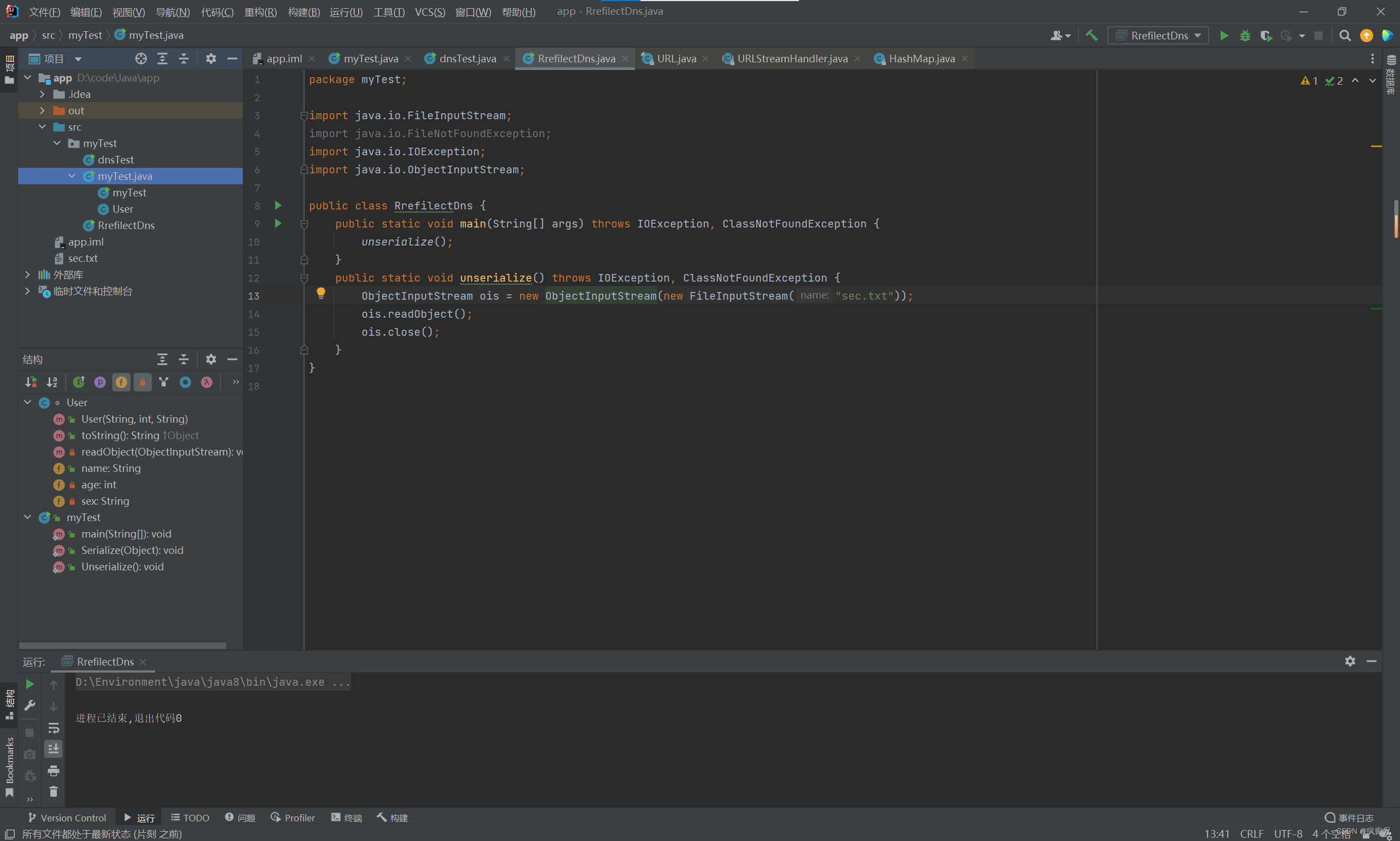
Task: Build the project with the hammer icon
Action: (1092, 35)
